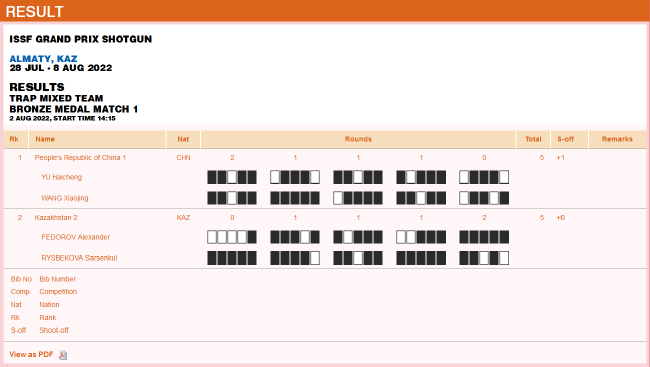Click team name Kazakhstan 2
Viewport: 650px width, 367px height.
56,218
